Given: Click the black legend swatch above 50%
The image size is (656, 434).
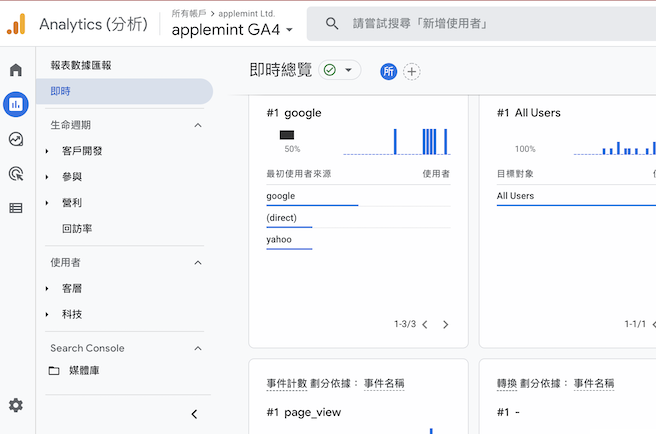Looking at the screenshot, I should point(287,135).
